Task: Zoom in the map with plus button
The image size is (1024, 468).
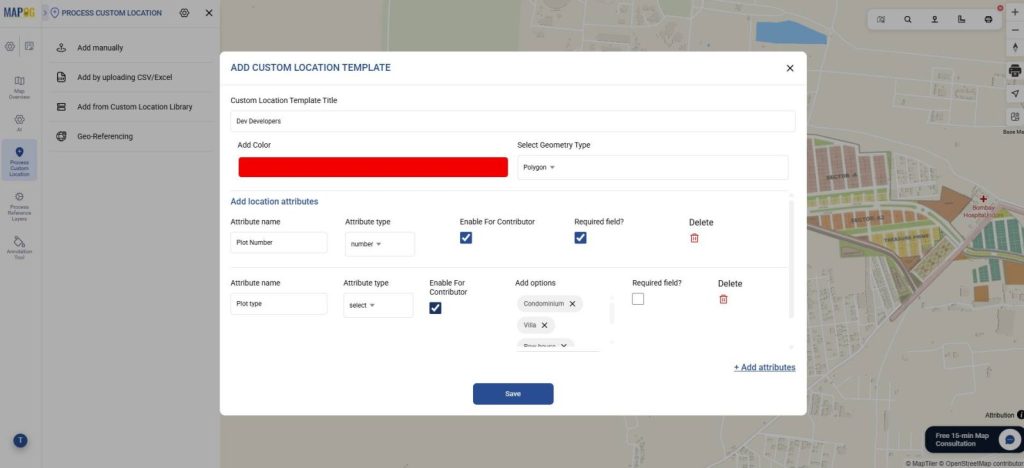Action: coord(1014,12)
